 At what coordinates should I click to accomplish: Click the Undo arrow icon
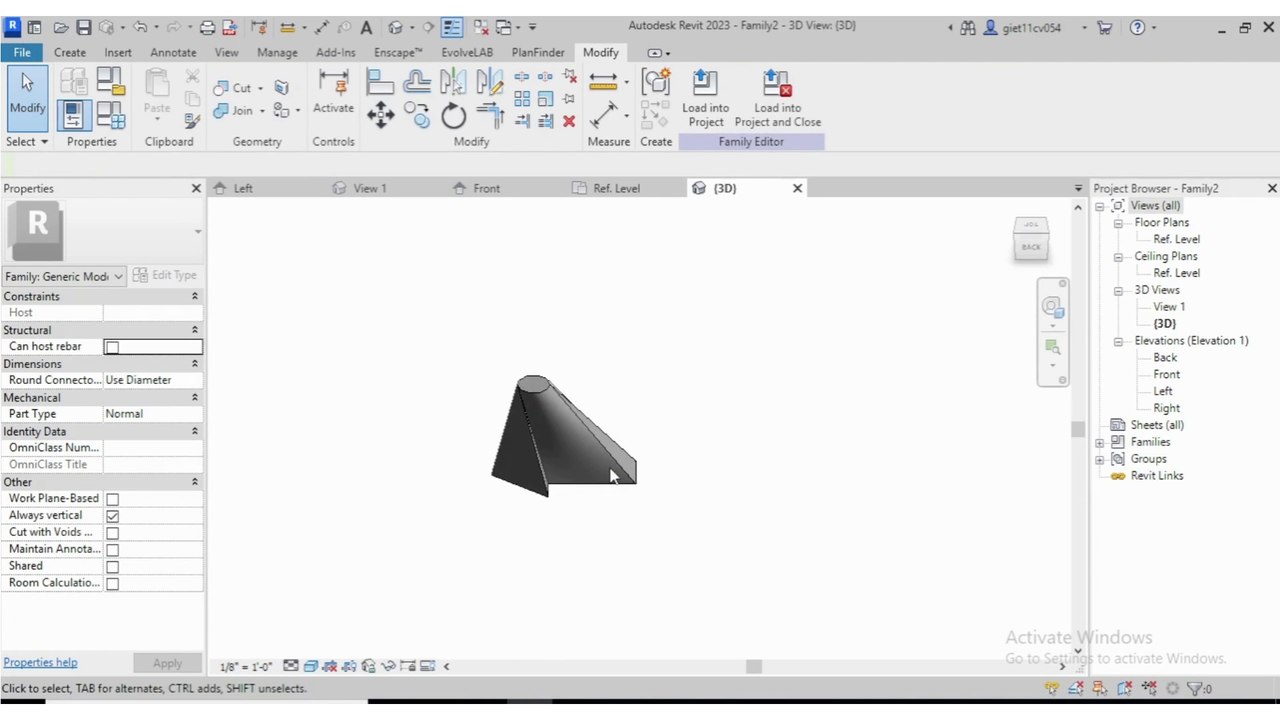[139, 28]
